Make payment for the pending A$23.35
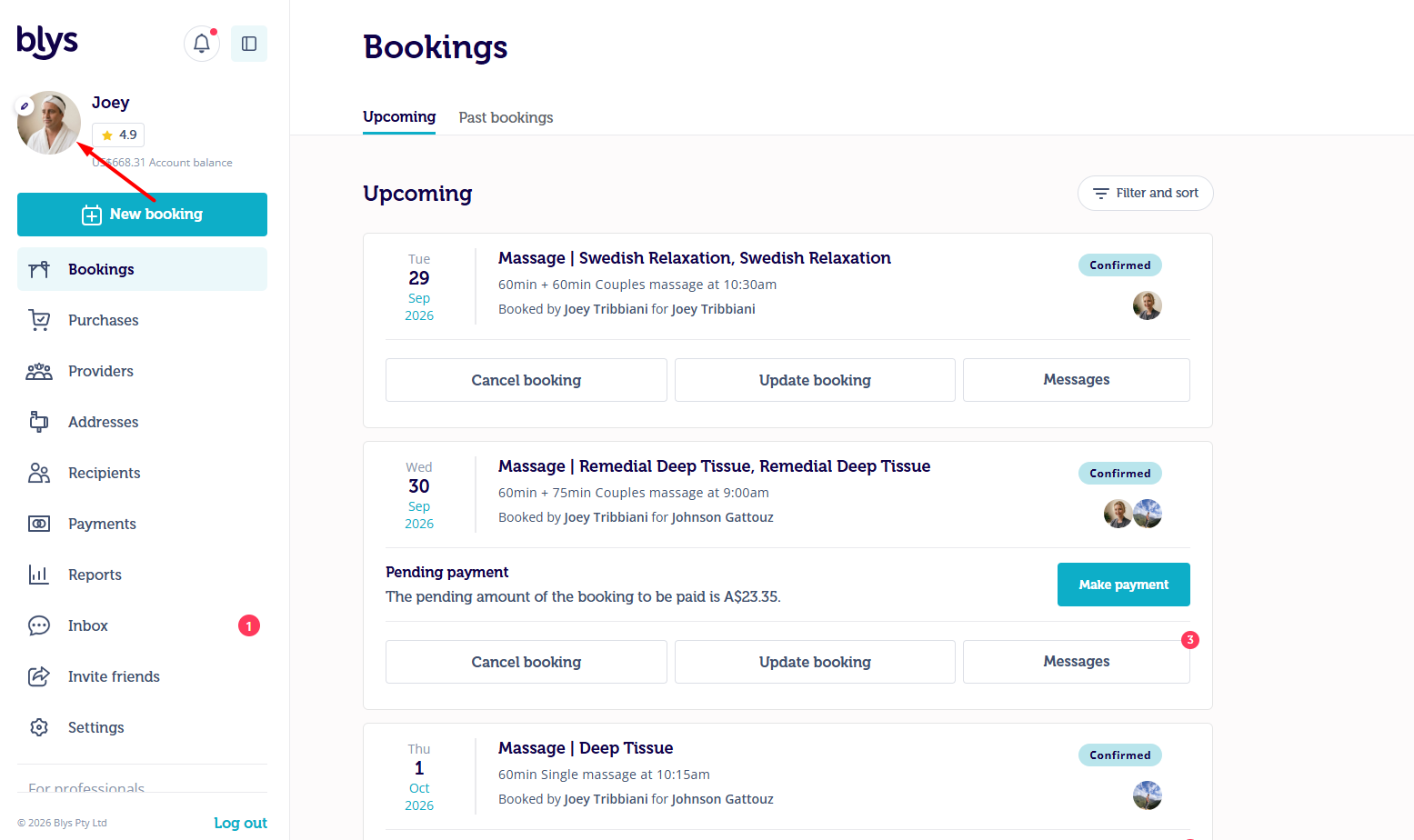 (1124, 585)
